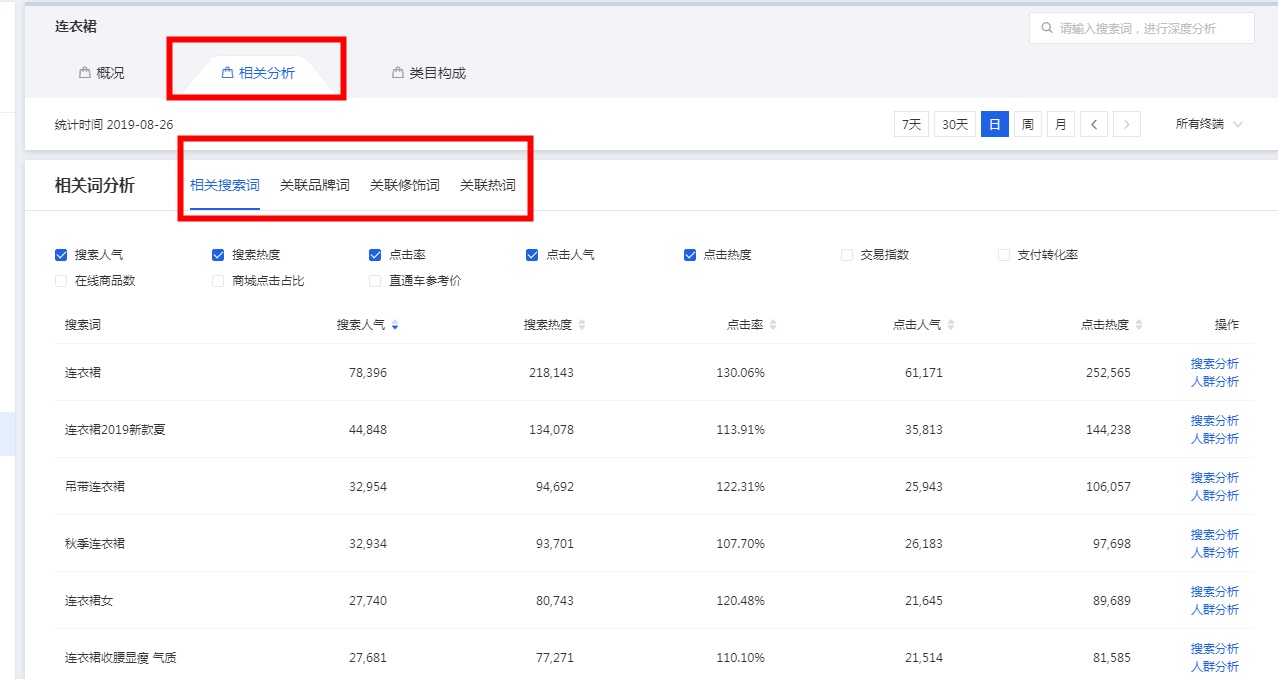Select the 30天 time range button
The width and height of the screenshot is (1278, 679).
955,125
